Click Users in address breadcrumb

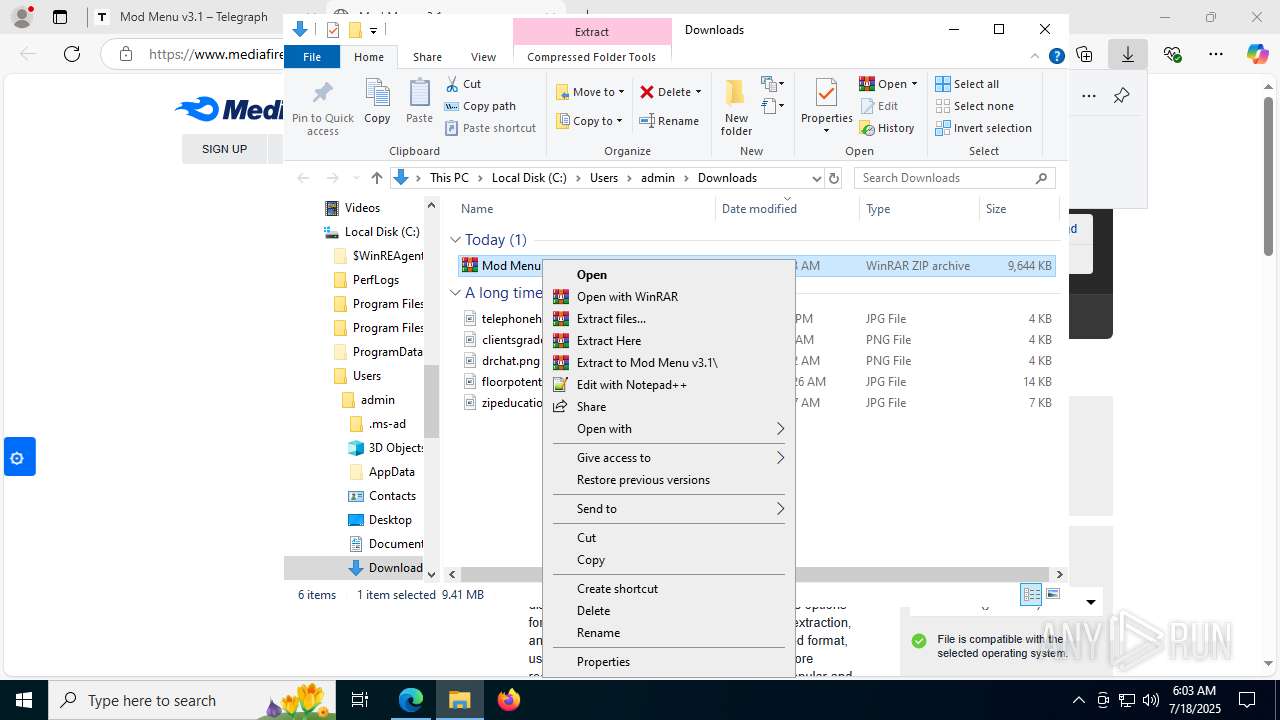tap(604, 178)
